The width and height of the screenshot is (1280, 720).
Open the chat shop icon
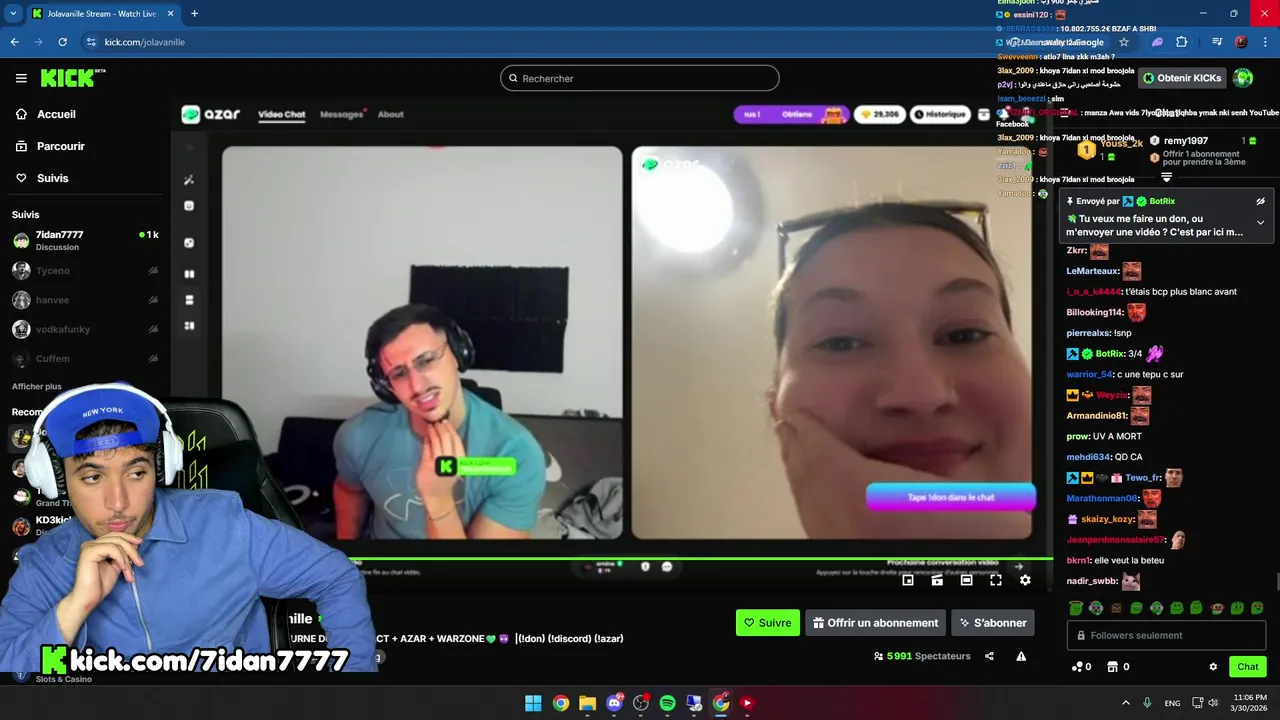pos(1112,667)
